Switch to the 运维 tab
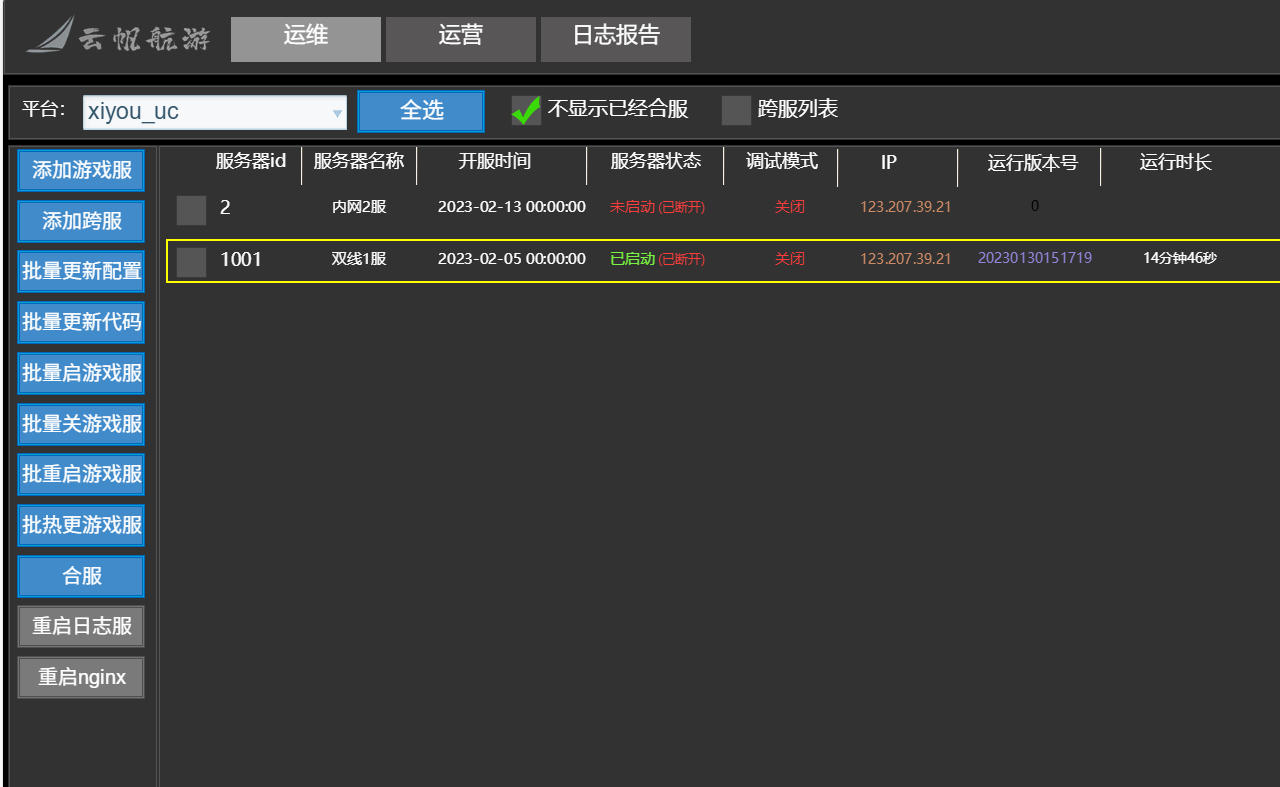This screenshot has height=787, width=1280. pyautogui.click(x=305, y=38)
